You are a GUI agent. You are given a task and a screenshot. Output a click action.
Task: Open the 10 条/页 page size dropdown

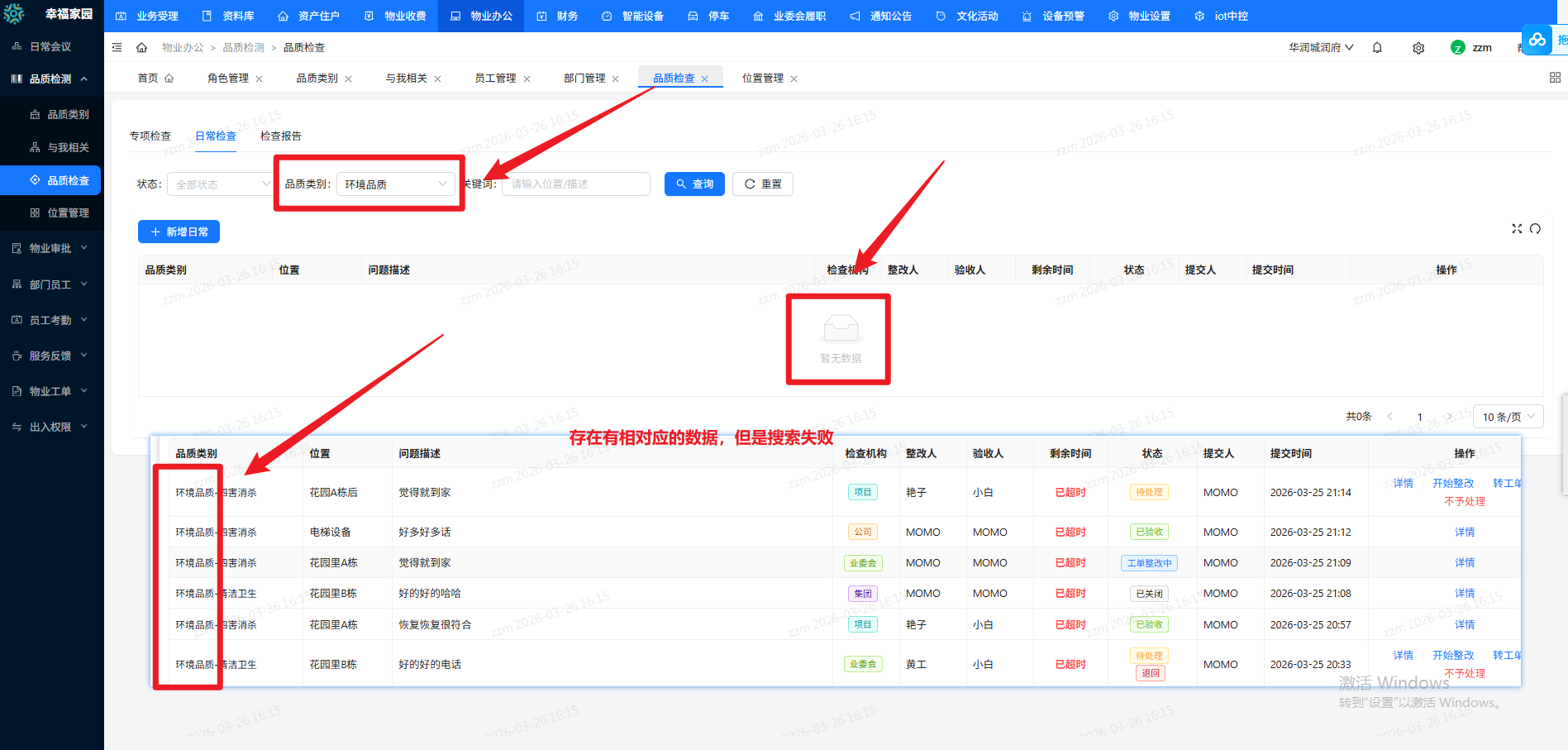1508,417
